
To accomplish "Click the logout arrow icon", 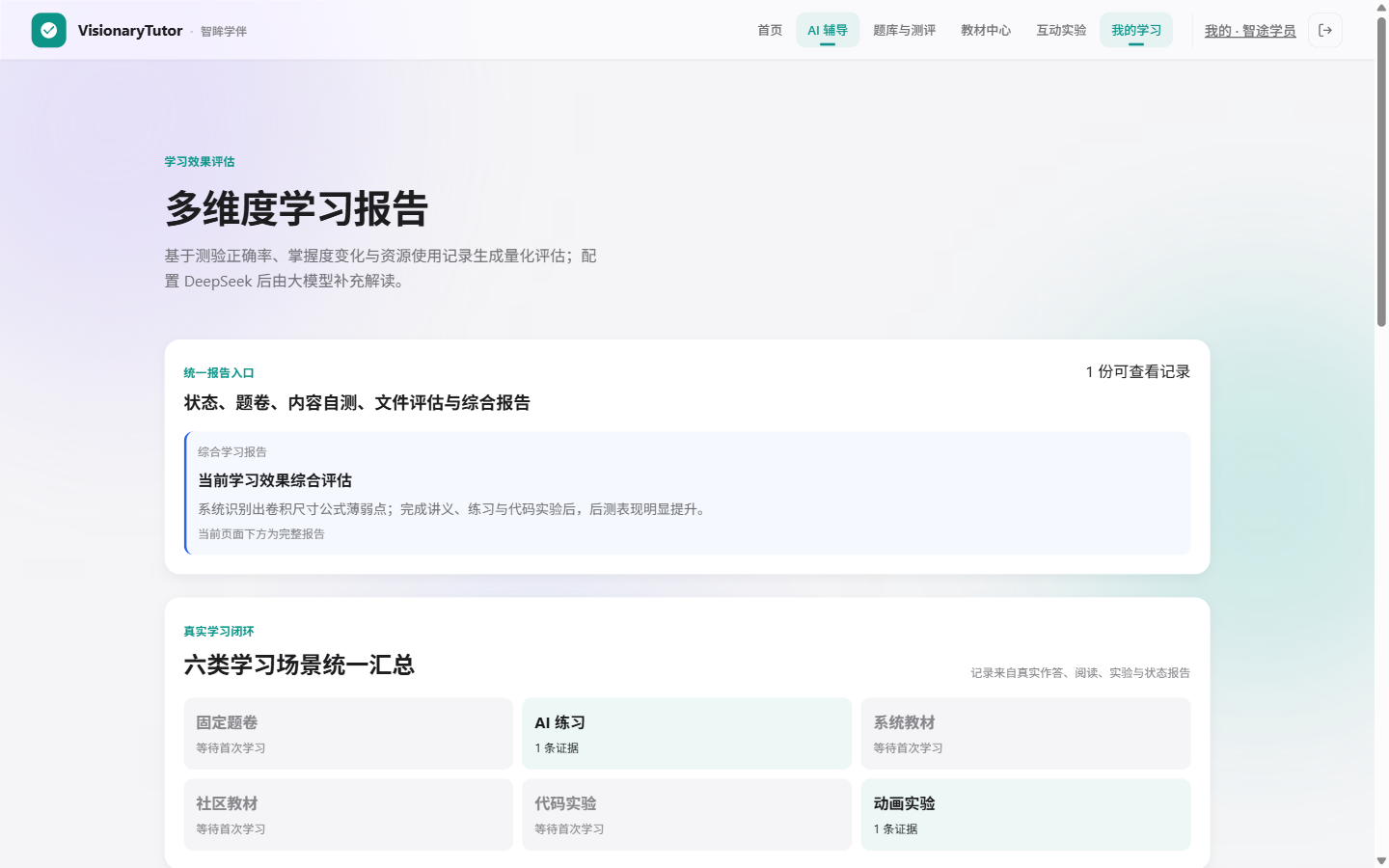I will pos(1325,30).
